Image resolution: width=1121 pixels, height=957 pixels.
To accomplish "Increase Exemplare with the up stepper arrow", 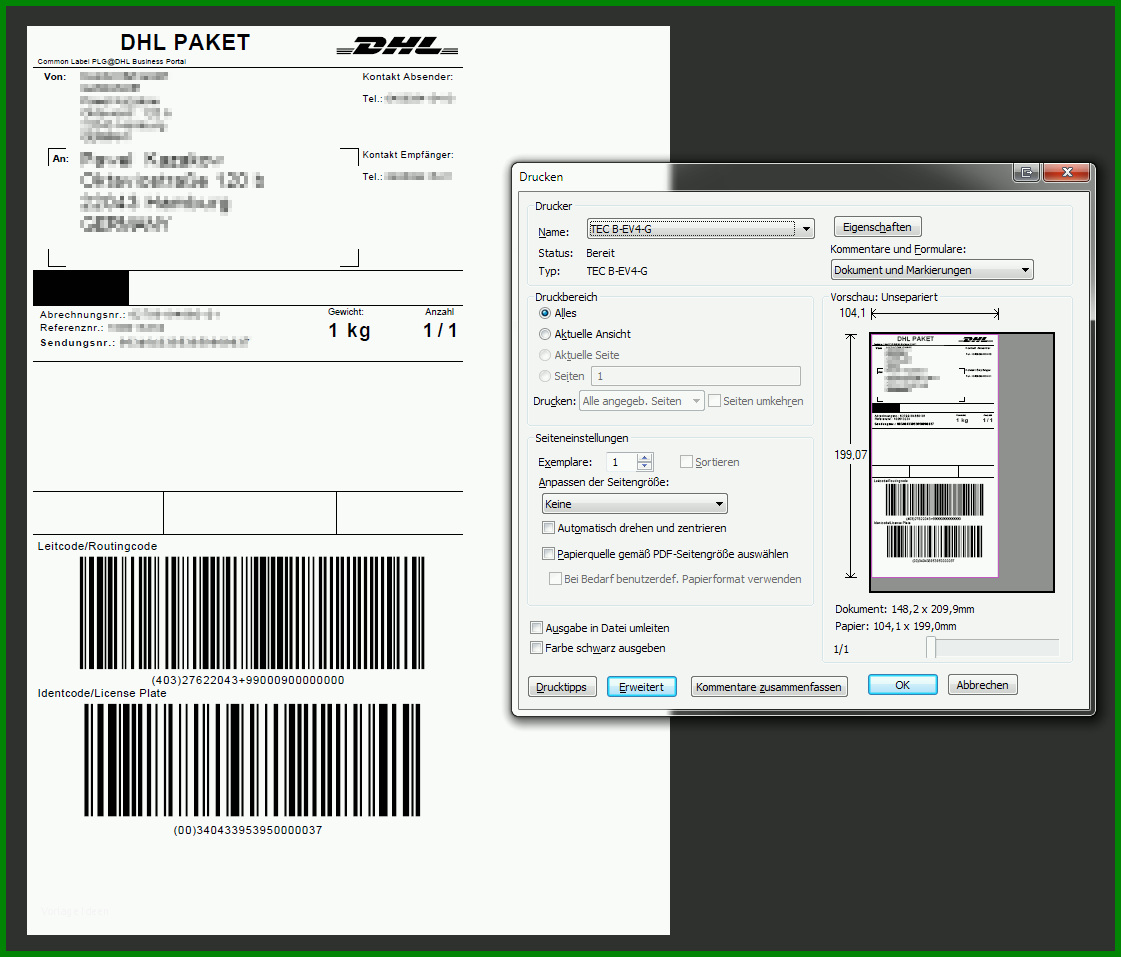I will pyautogui.click(x=644, y=457).
